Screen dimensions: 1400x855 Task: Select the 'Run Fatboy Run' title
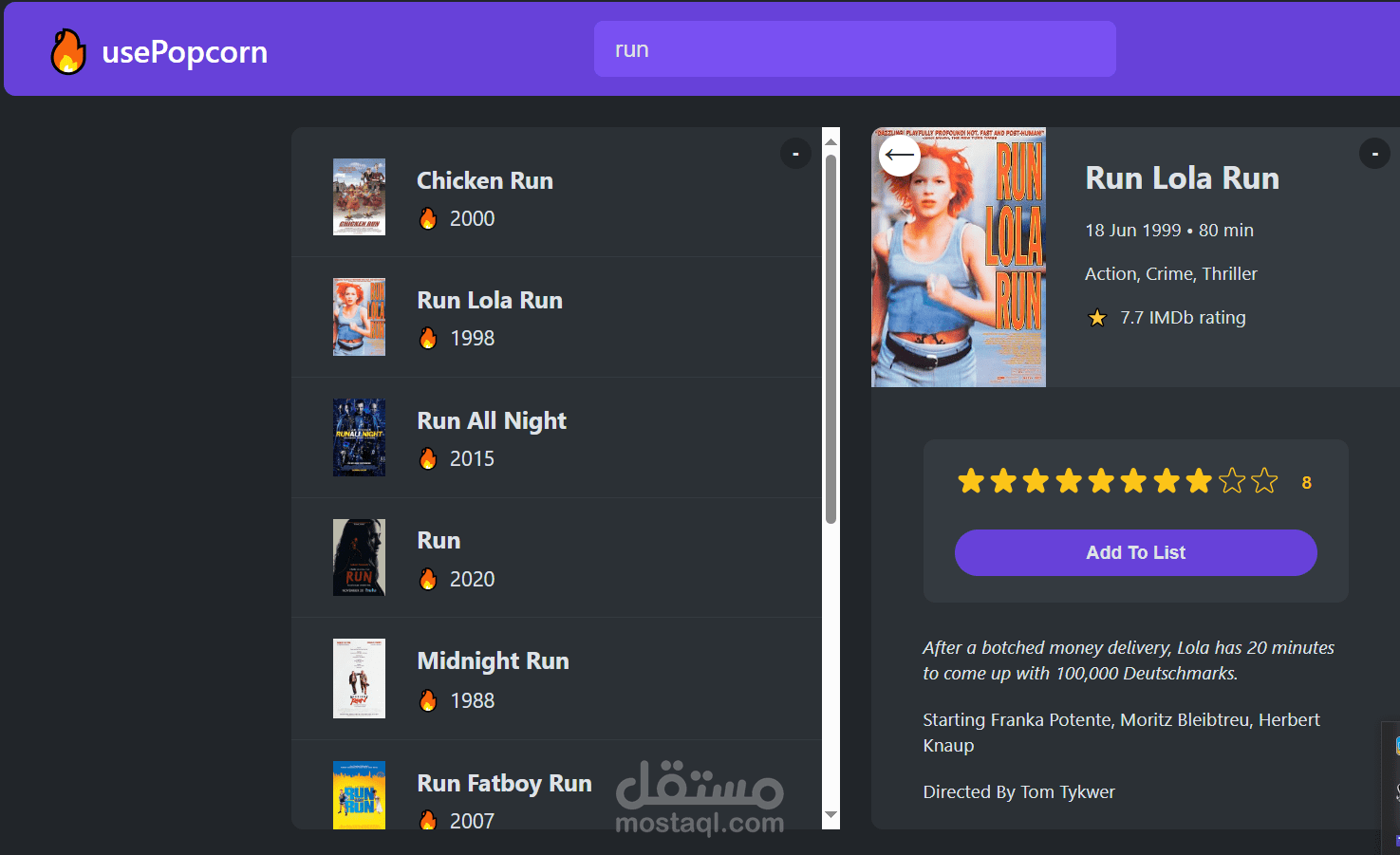click(504, 783)
